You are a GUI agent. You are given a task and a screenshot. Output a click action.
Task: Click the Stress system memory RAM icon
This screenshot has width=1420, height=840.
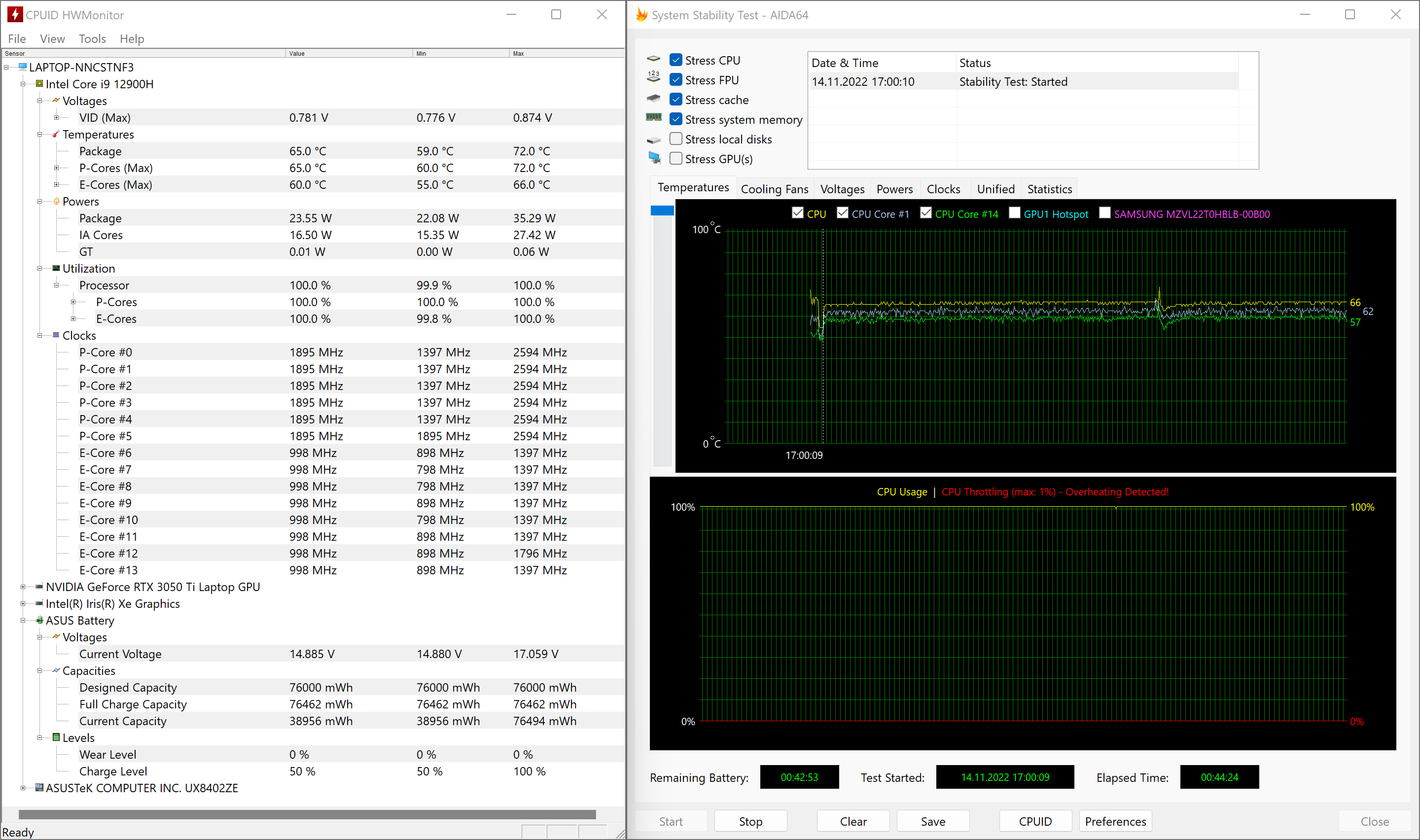click(654, 118)
